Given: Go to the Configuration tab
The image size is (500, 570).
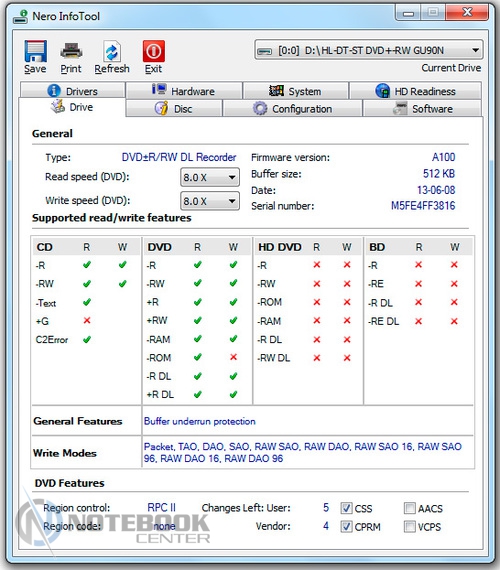Looking at the screenshot, I should point(292,109).
